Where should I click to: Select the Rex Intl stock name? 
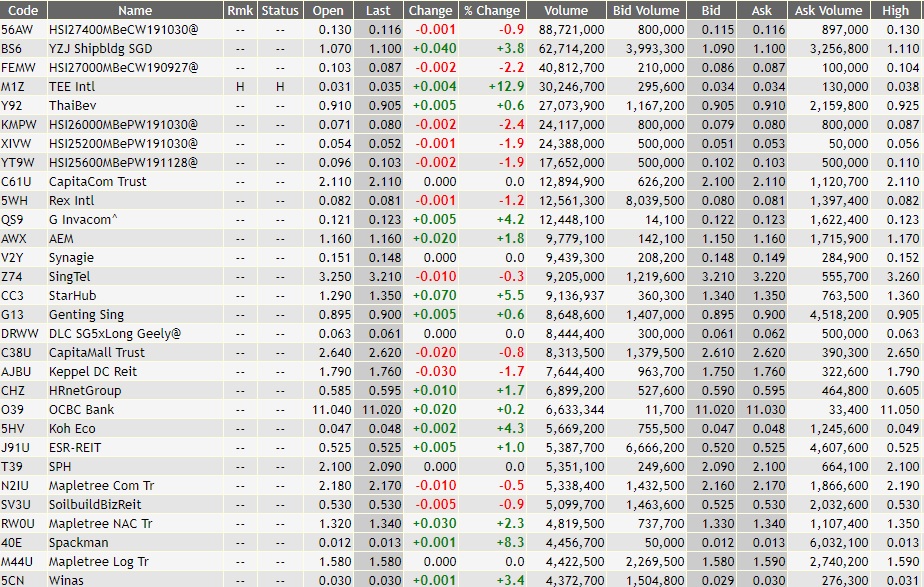71,200
